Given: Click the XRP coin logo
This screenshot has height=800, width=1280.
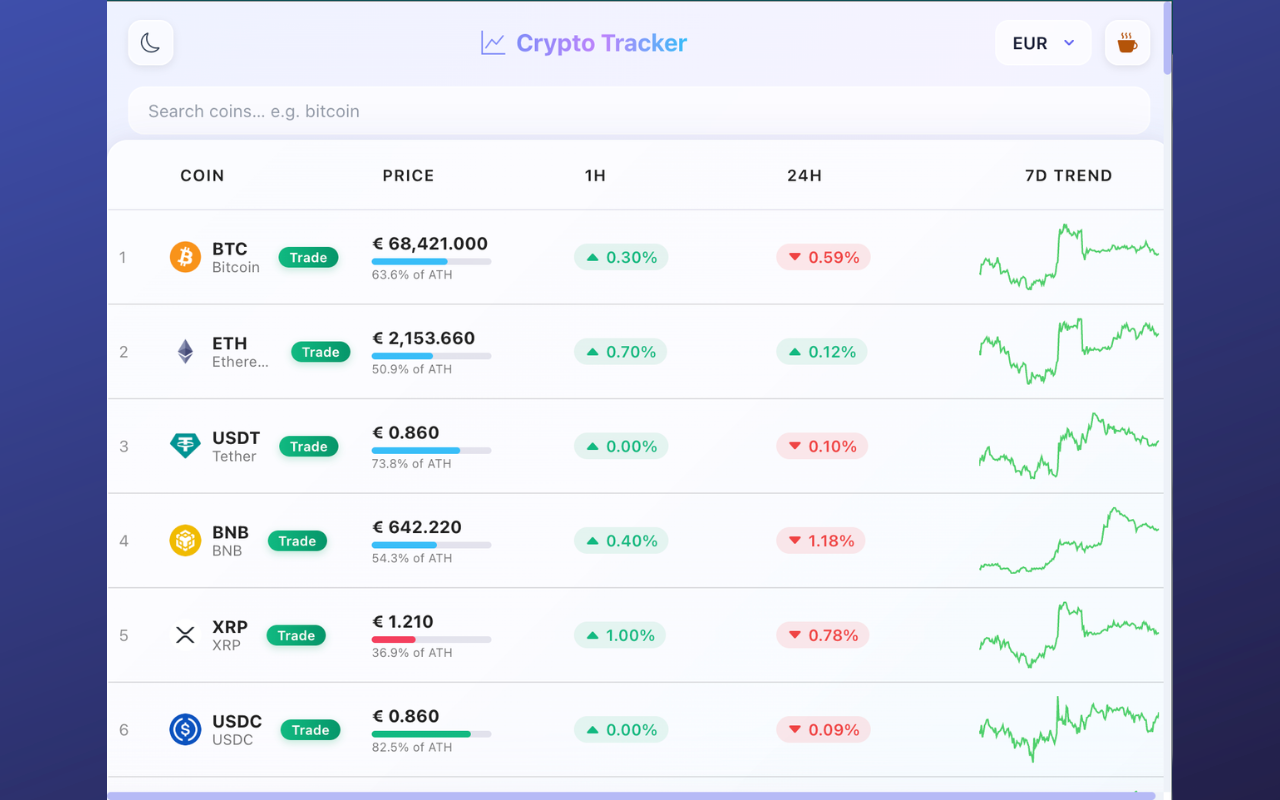Looking at the screenshot, I should pos(185,635).
